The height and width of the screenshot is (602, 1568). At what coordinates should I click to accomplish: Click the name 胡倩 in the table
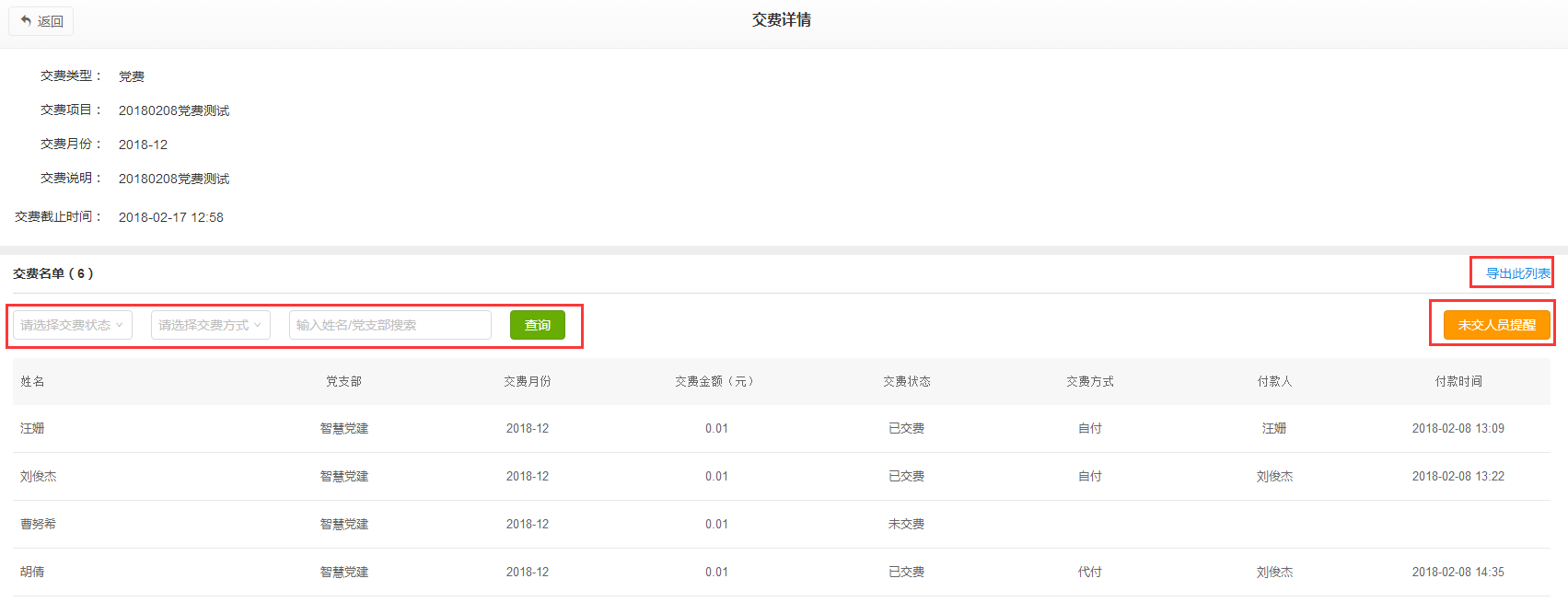click(32, 572)
